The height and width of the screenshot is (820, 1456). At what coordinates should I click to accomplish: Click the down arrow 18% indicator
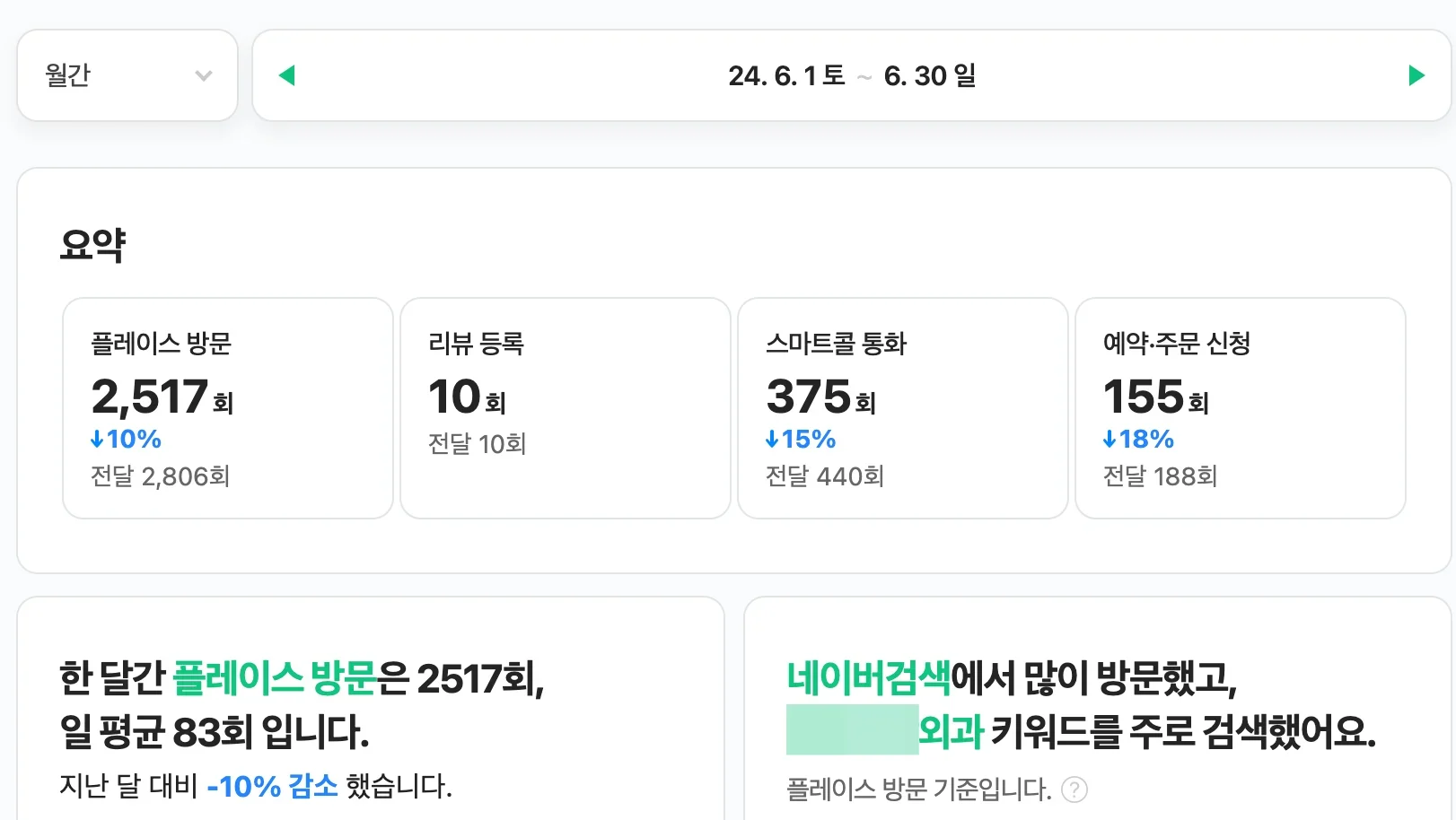1138,440
